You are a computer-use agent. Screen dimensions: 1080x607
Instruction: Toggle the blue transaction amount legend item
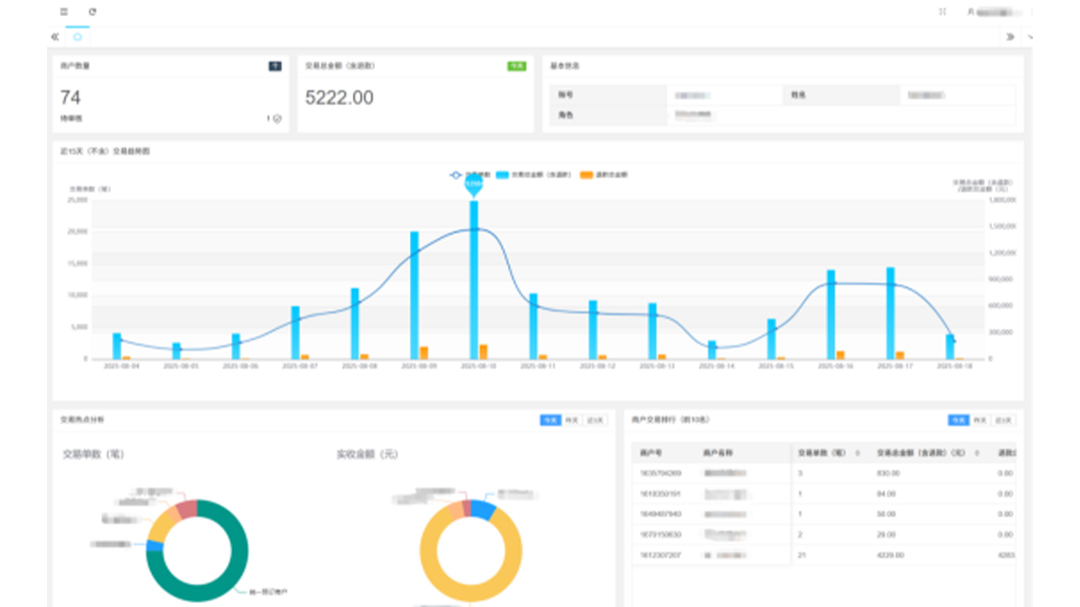tap(534, 175)
